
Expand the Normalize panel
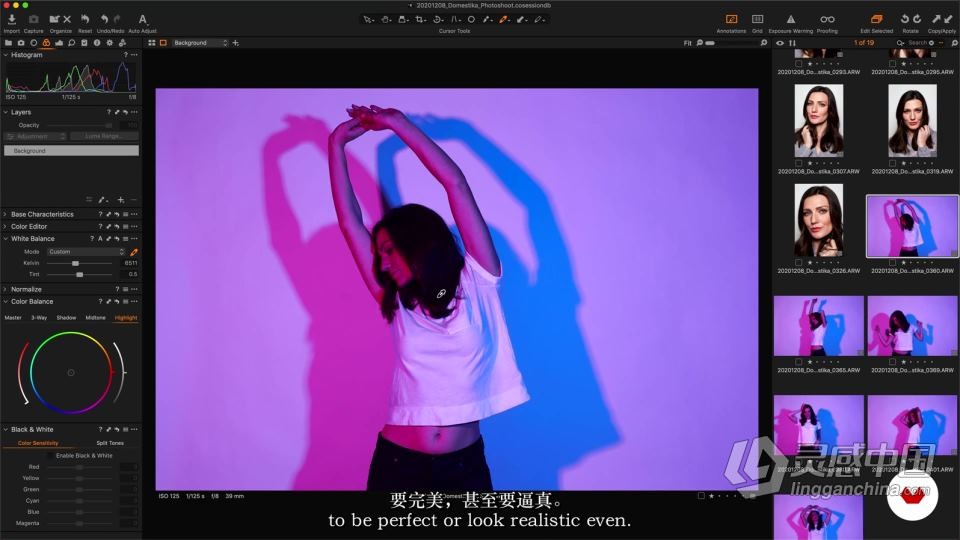[x=6, y=289]
